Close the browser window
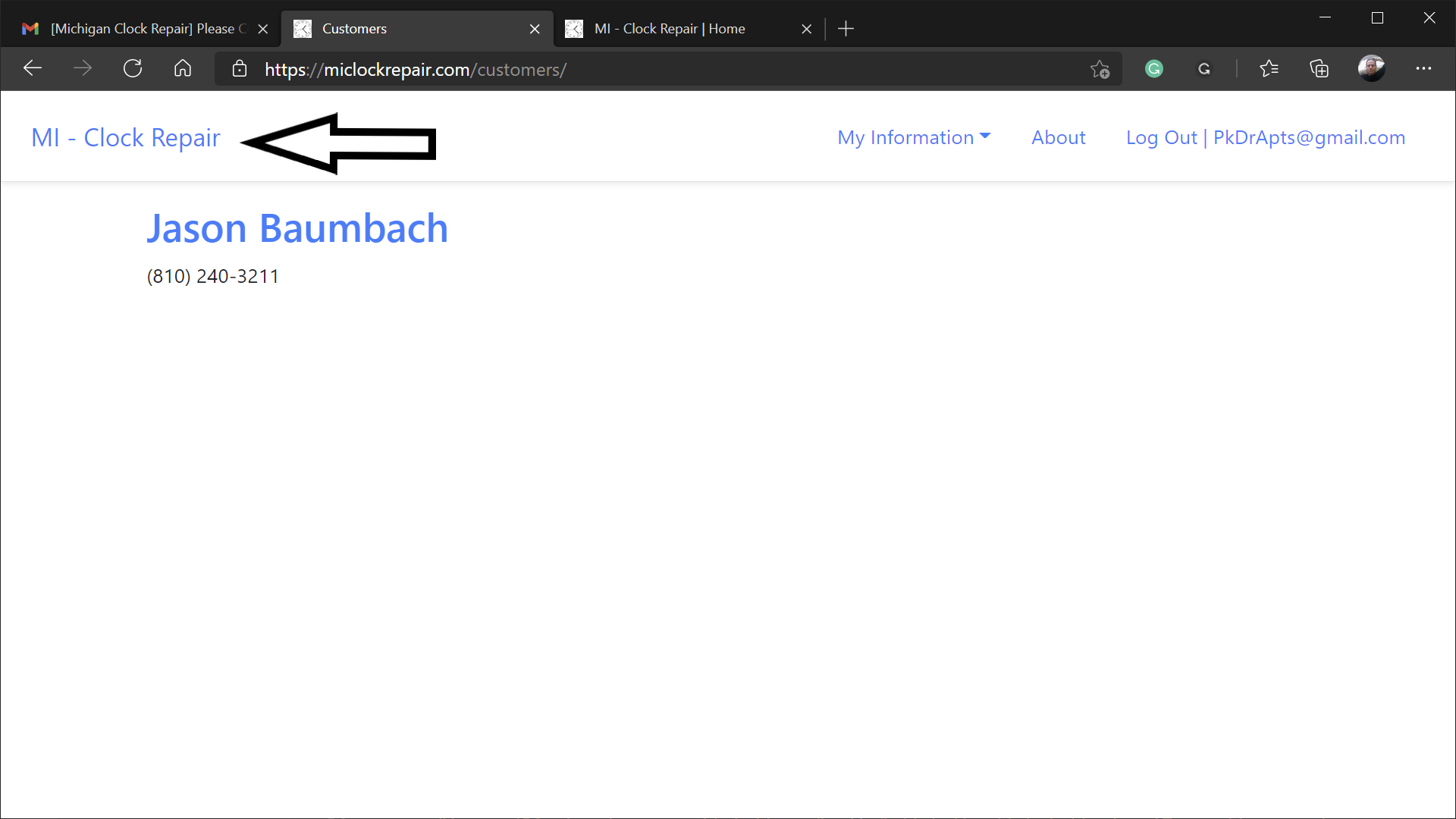The height and width of the screenshot is (819, 1456). (x=1429, y=17)
